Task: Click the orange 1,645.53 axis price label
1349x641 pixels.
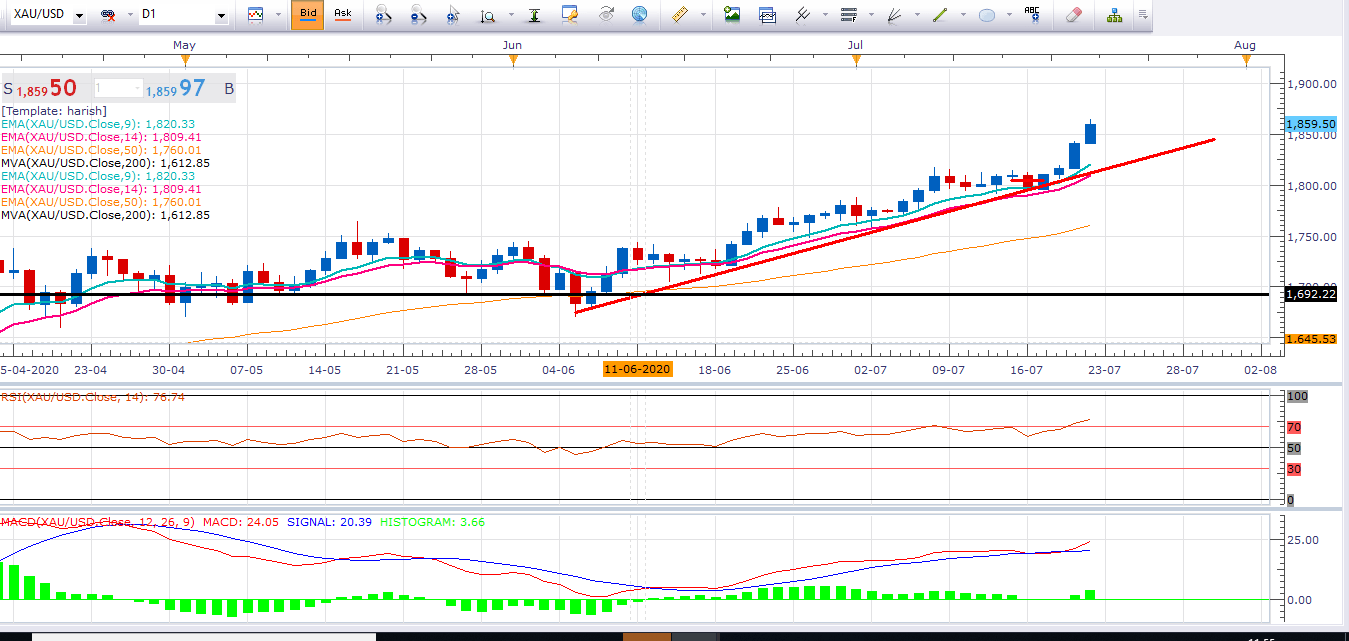Action: [1310, 339]
